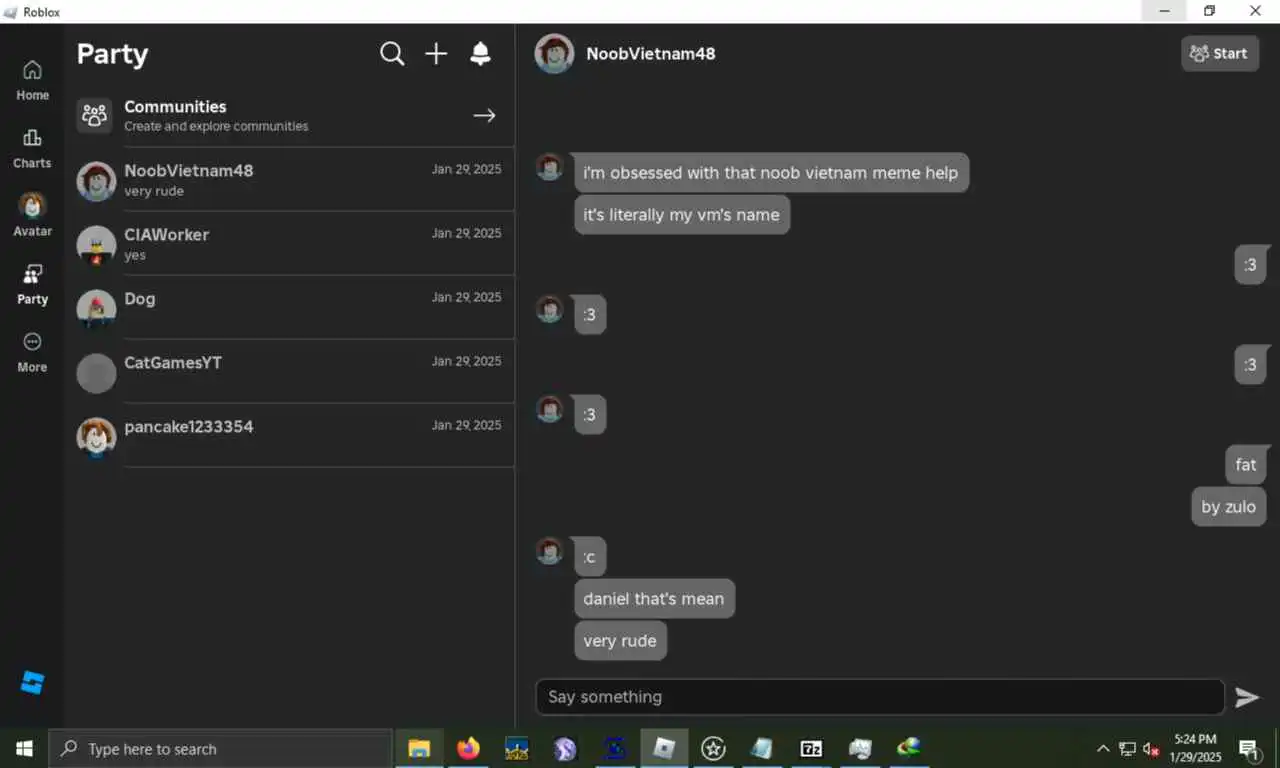Click CIAWorker's avatar thumbnail
Screen dimensions: 1280x768
(97, 245)
